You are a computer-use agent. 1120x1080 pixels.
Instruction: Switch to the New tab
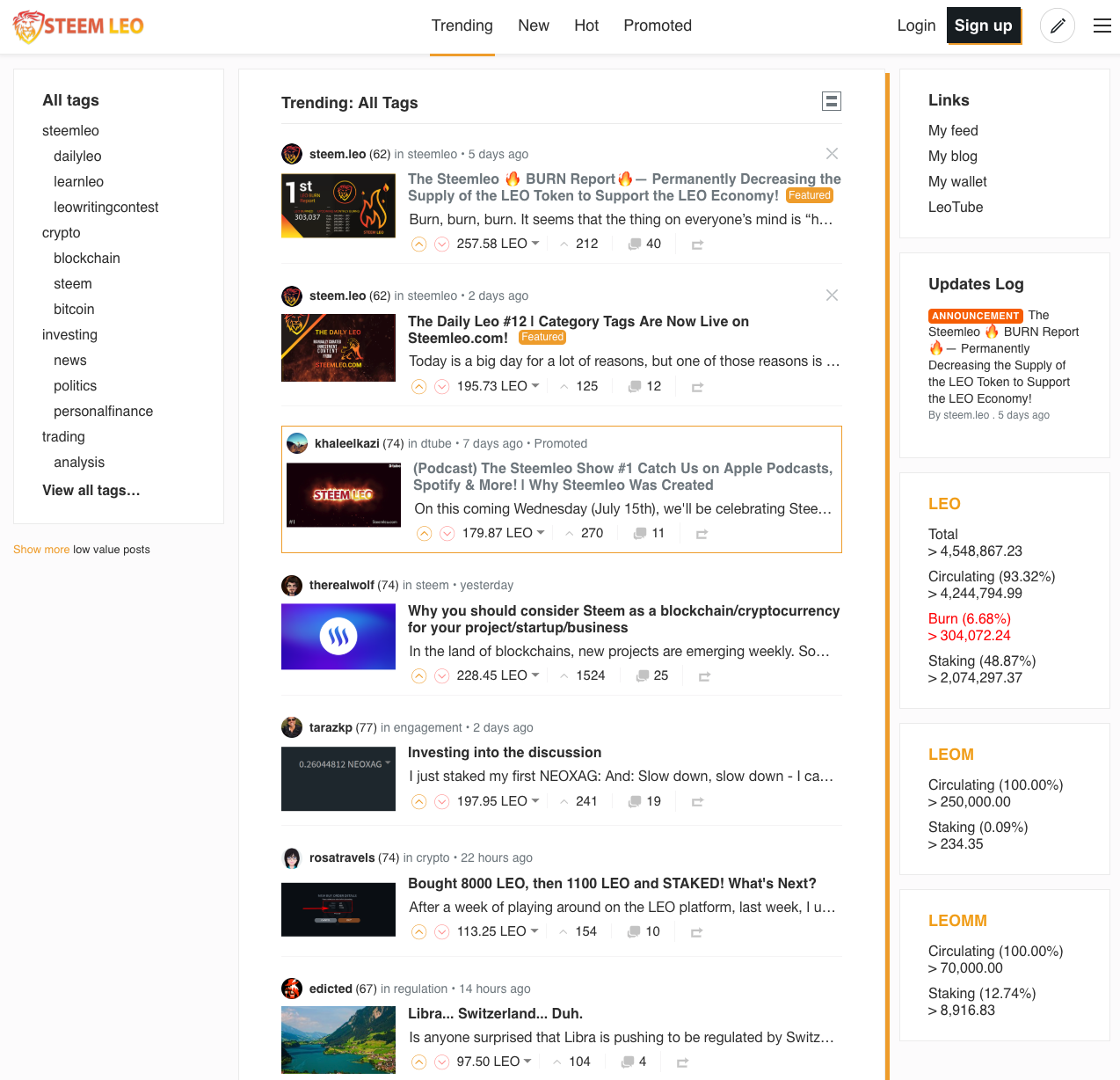click(534, 26)
